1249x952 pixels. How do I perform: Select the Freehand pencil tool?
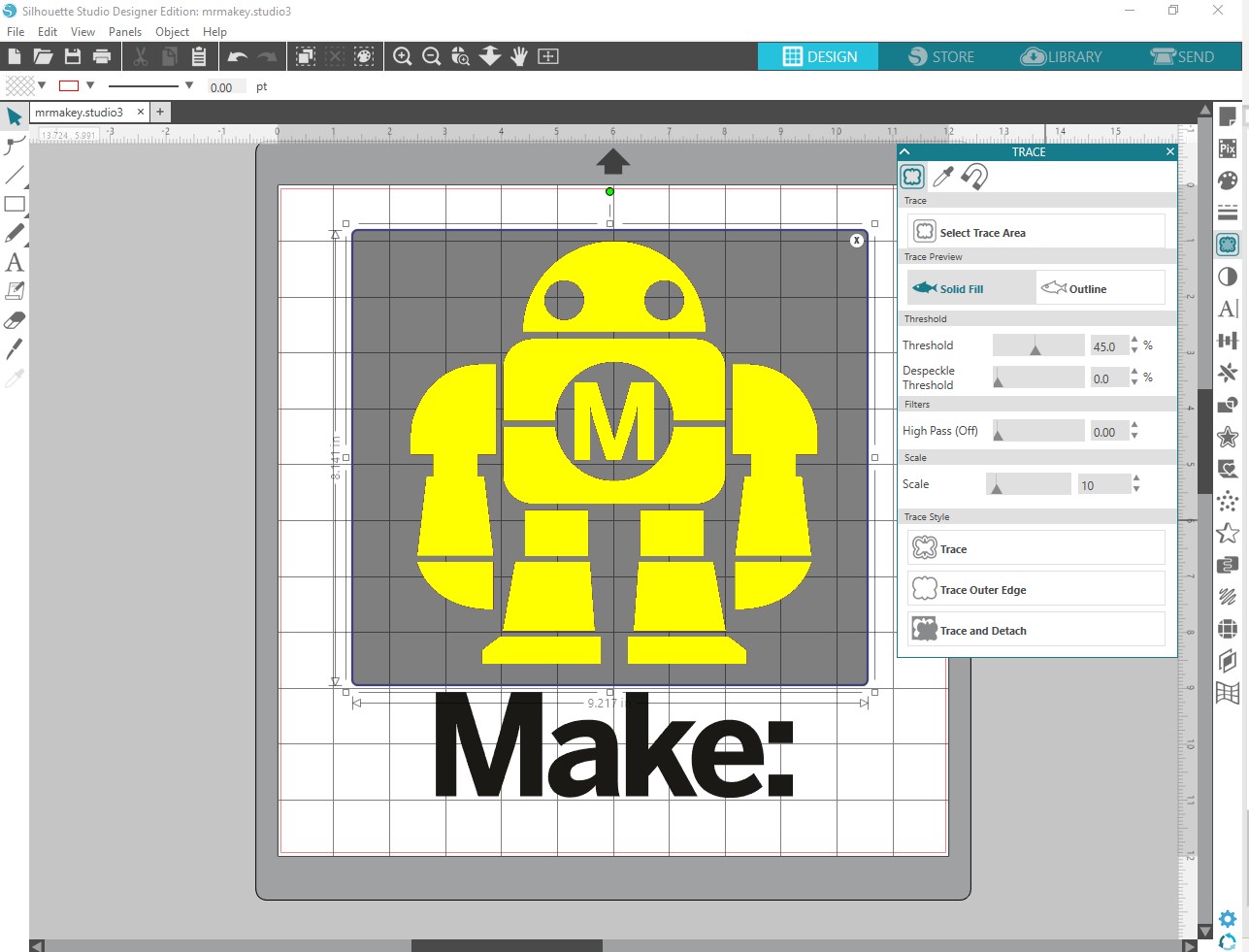(15, 234)
